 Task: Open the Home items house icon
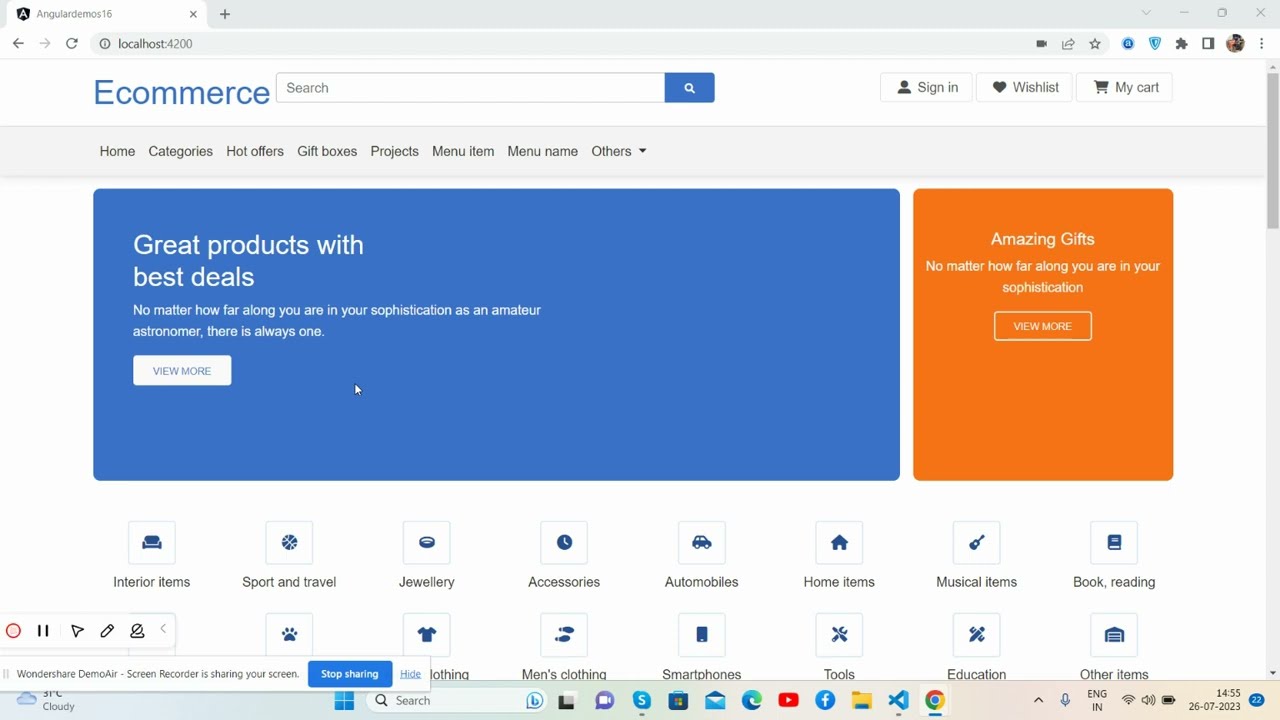point(839,543)
